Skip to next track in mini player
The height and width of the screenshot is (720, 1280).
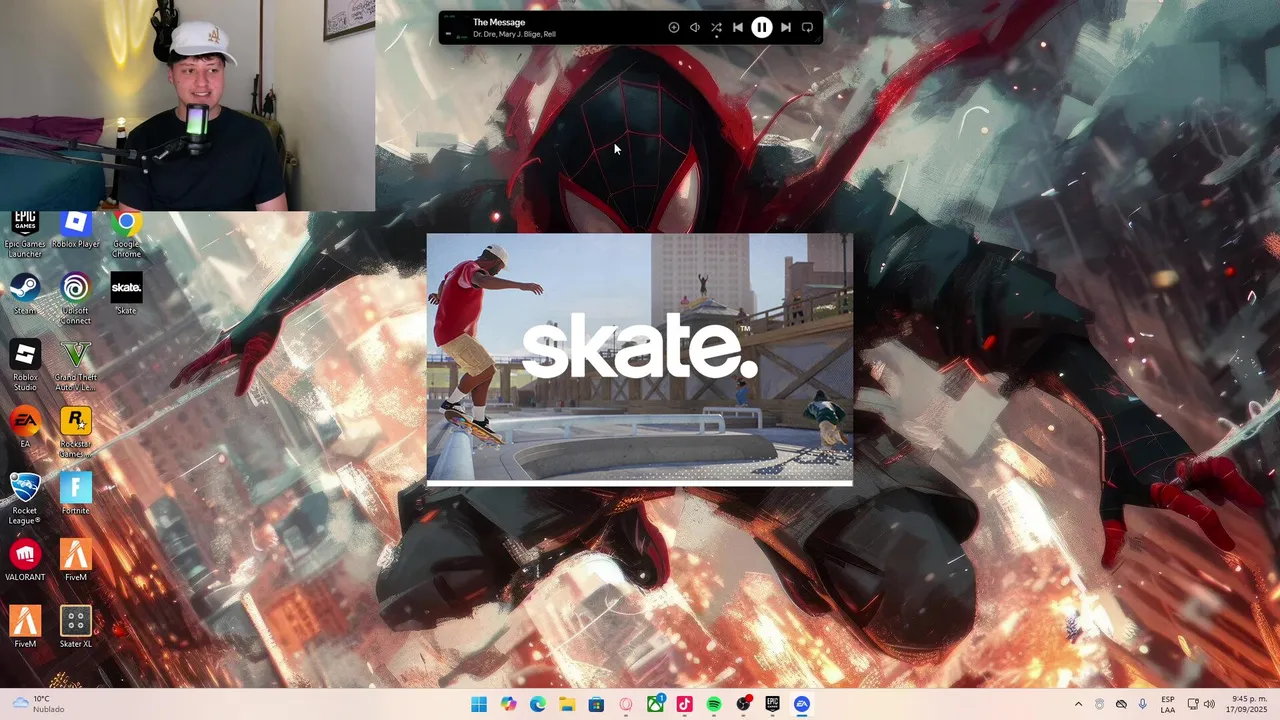(x=785, y=28)
